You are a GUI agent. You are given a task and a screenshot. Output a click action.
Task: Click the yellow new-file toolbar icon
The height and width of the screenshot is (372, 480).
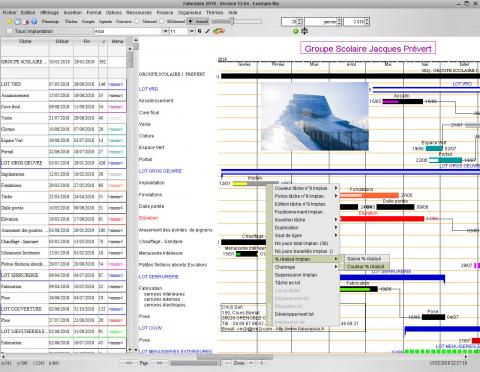[10, 22]
